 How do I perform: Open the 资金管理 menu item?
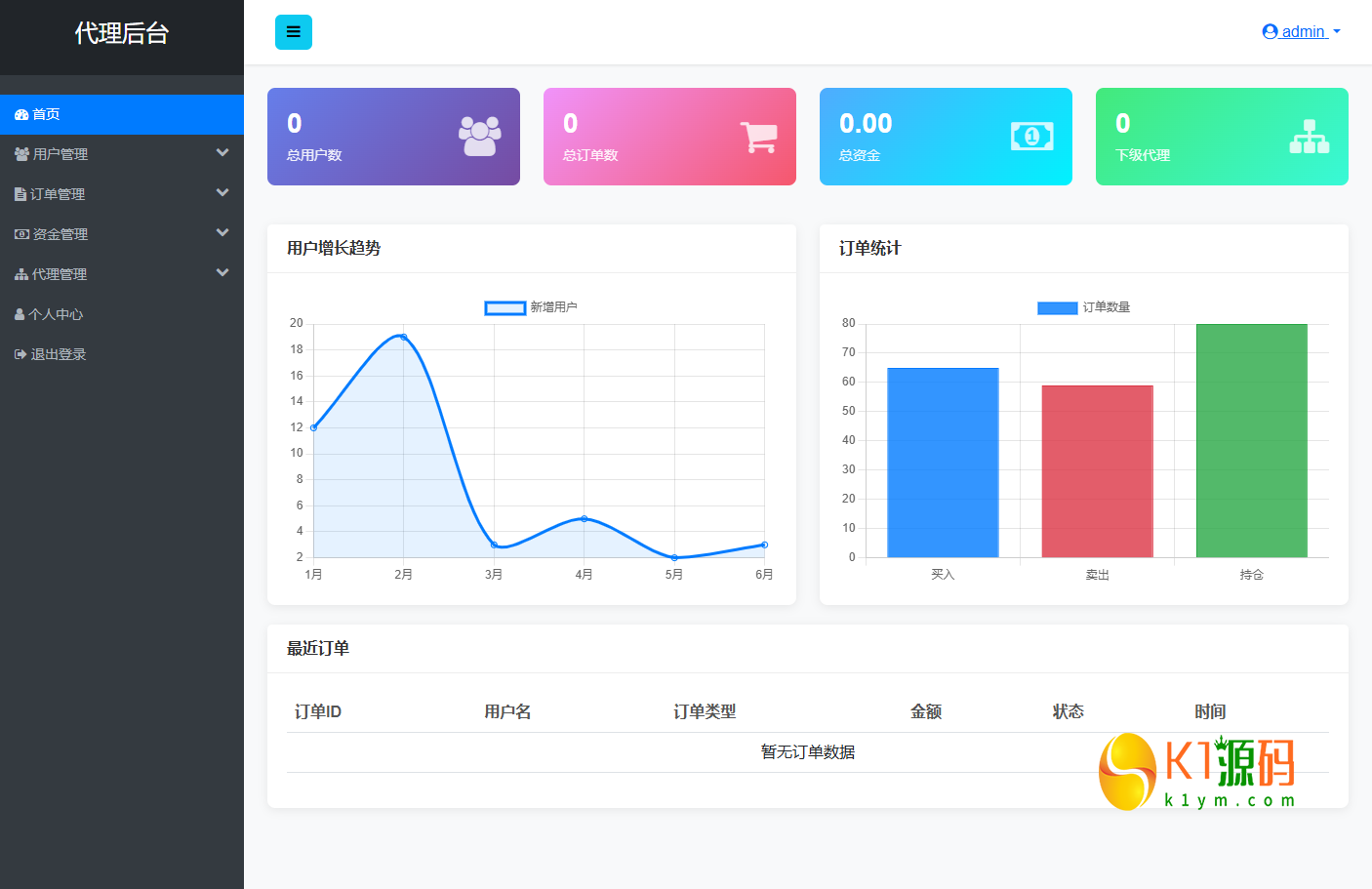61,233
